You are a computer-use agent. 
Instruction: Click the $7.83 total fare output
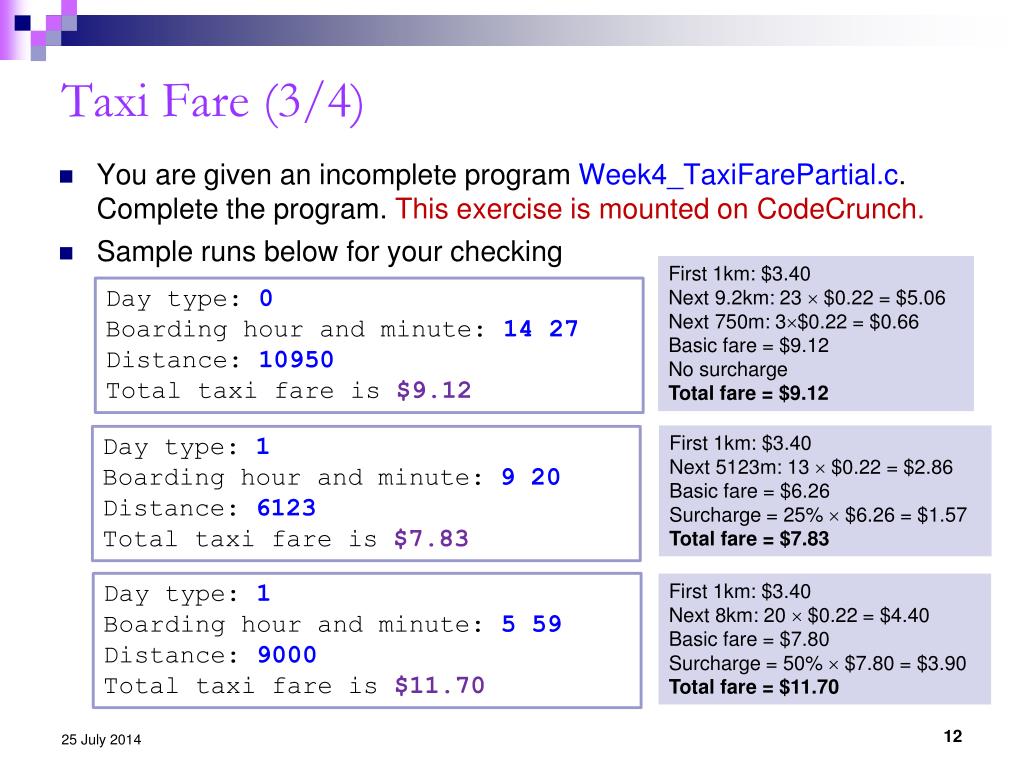(431, 539)
